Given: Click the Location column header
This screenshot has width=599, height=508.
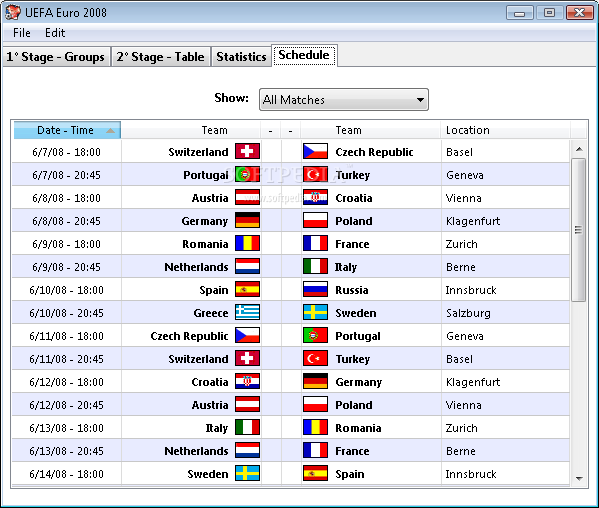Looking at the screenshot, I should coord(505,130).
